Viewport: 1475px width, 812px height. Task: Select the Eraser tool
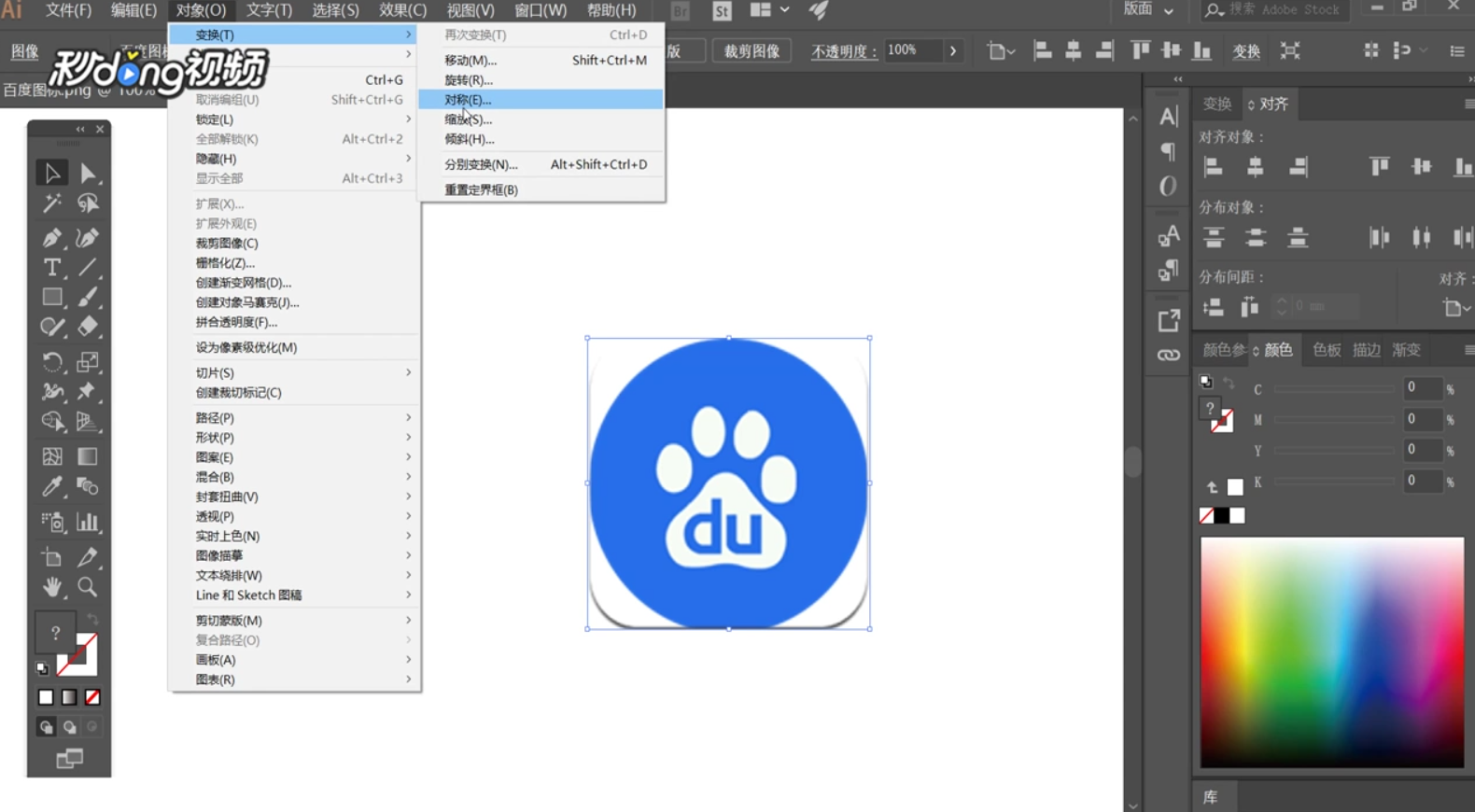88,327
